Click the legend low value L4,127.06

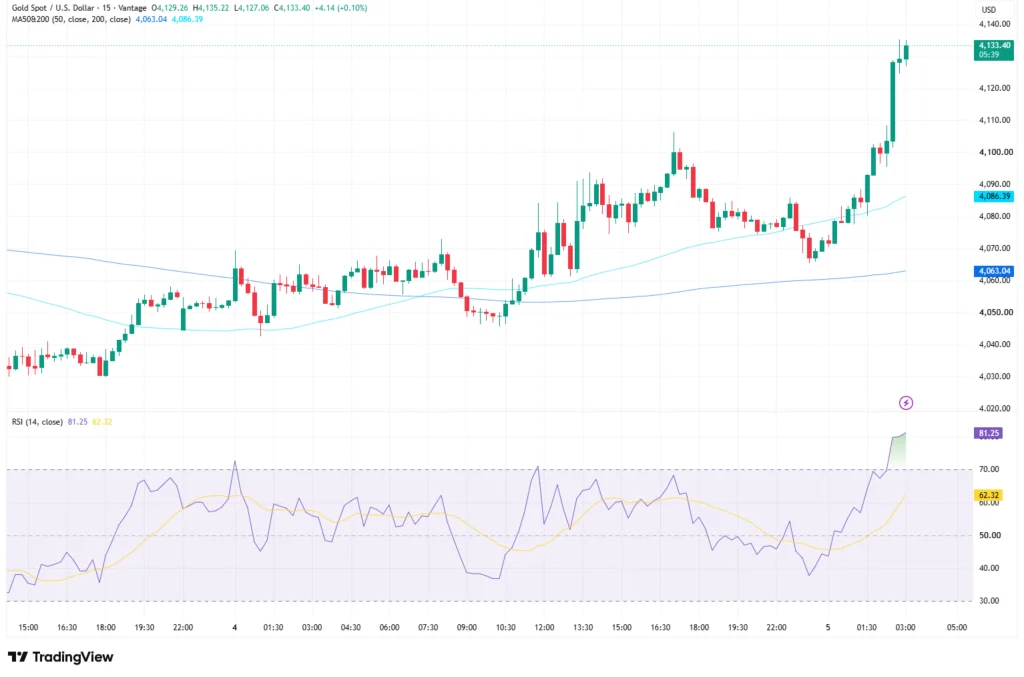tap(251, 8)
